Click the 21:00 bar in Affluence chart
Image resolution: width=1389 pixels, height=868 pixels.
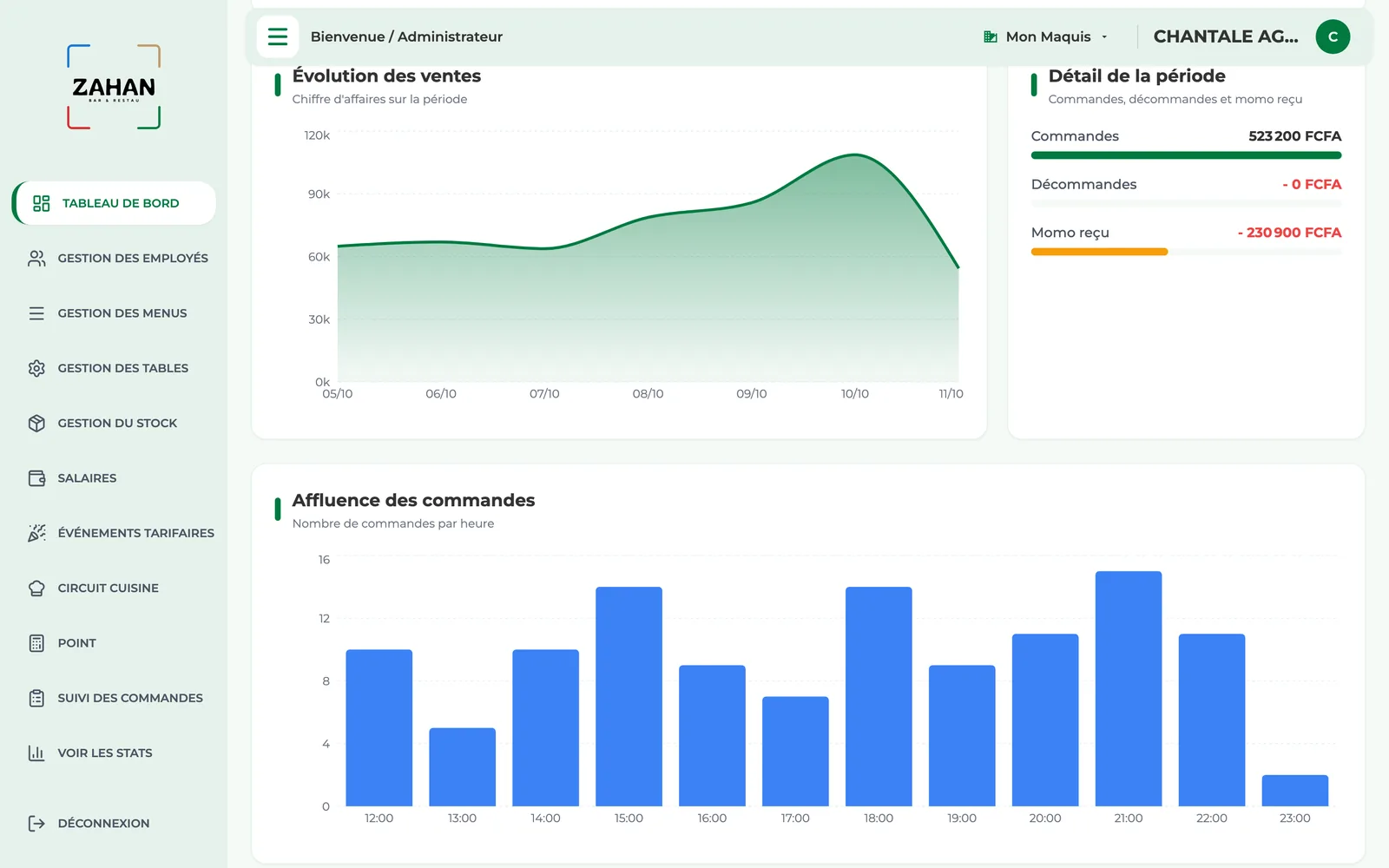pos(1129,688)
